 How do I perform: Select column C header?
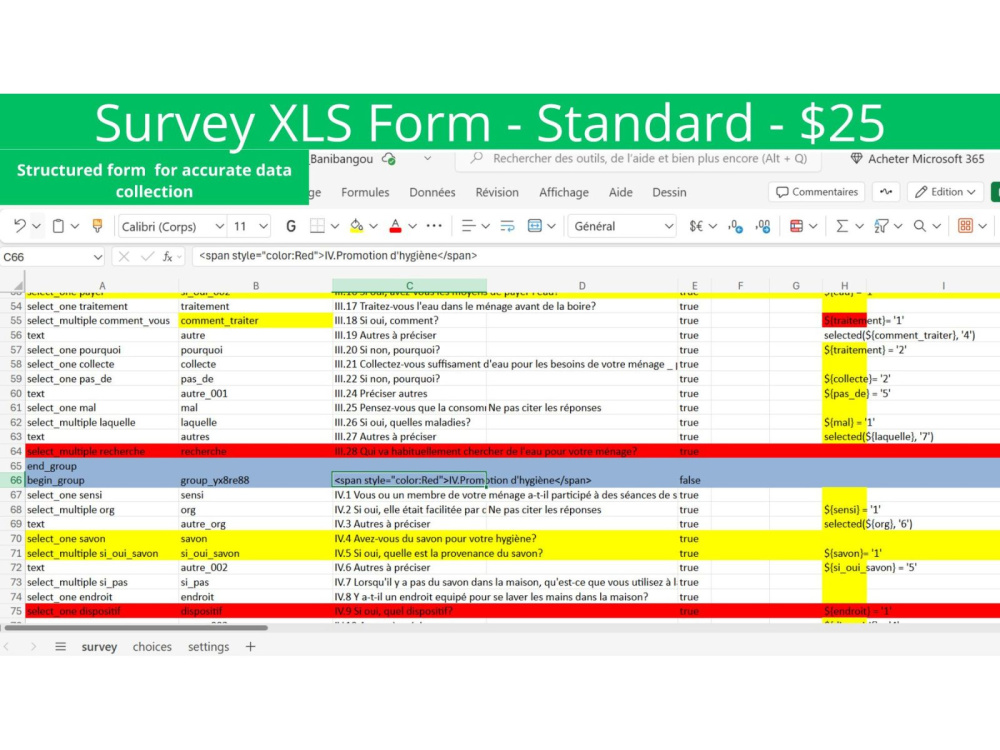(x=409, y=285)
